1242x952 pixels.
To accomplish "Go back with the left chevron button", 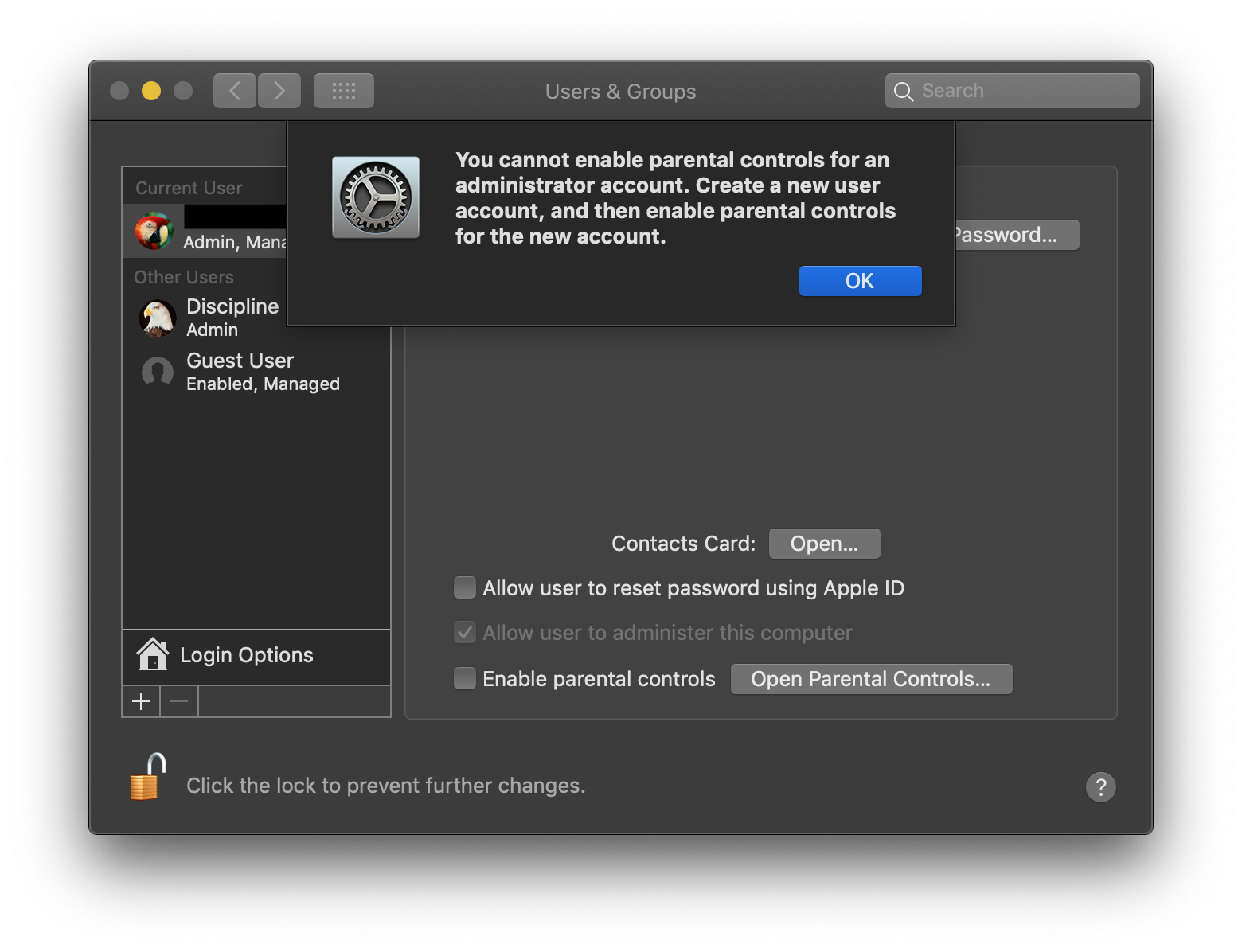I will (x=235, y=91).
